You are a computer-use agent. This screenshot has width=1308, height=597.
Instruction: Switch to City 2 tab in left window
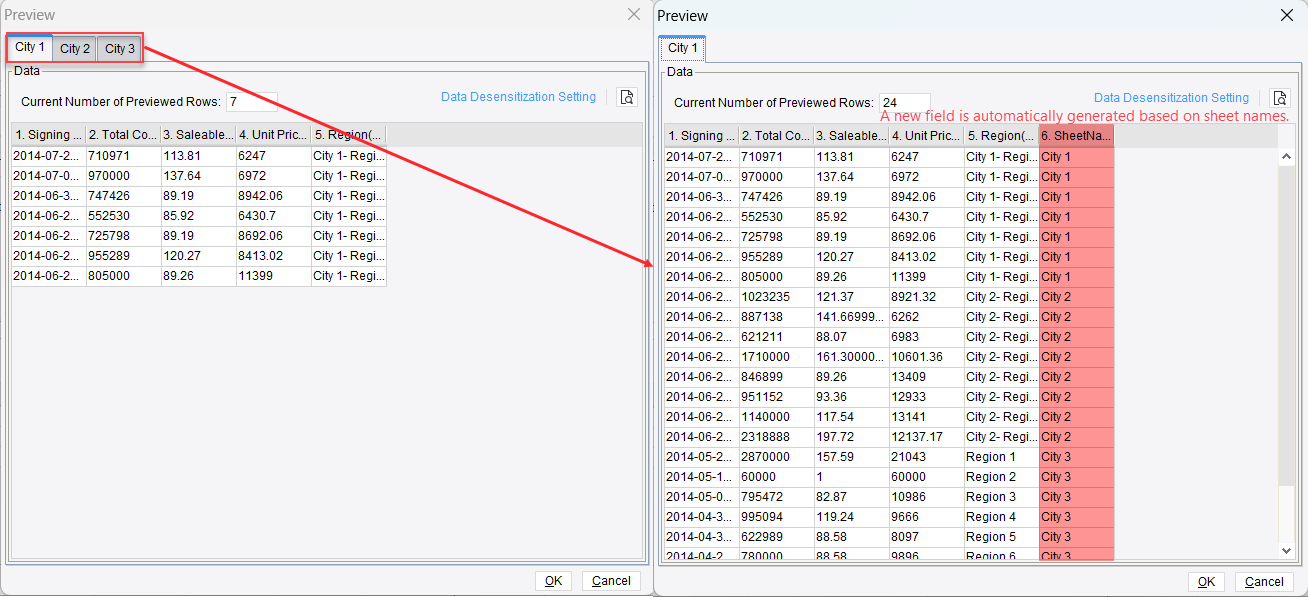click(75, 49)
